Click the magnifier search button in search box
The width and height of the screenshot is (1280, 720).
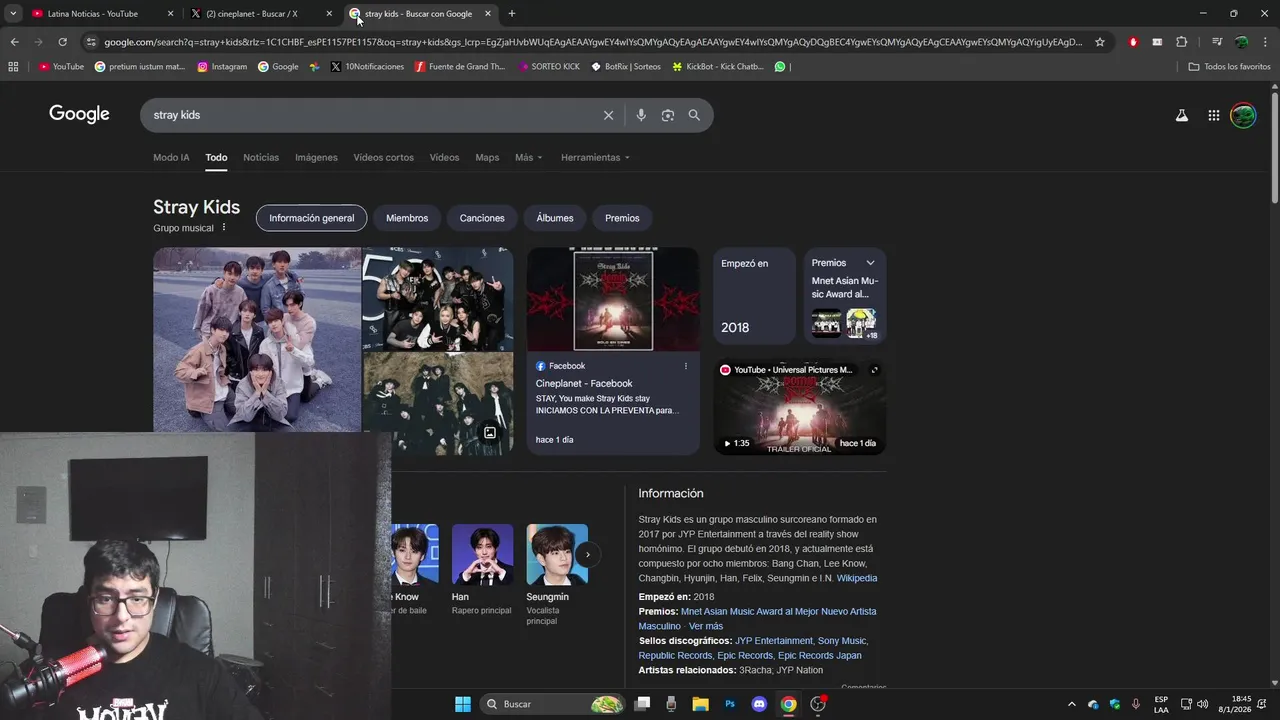tap(694, 115)
